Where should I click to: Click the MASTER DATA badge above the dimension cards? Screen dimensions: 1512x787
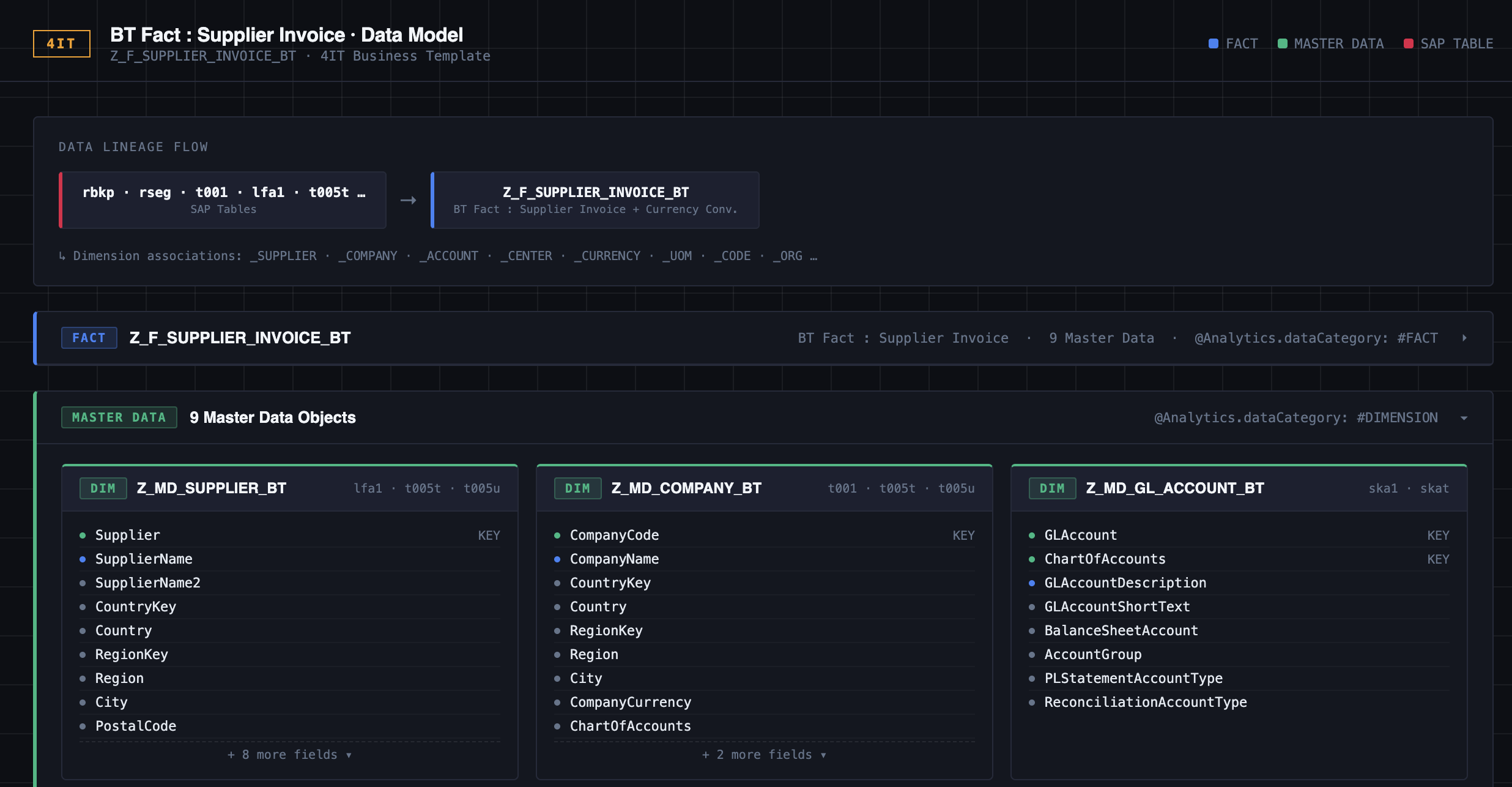(x=119, y=417)
